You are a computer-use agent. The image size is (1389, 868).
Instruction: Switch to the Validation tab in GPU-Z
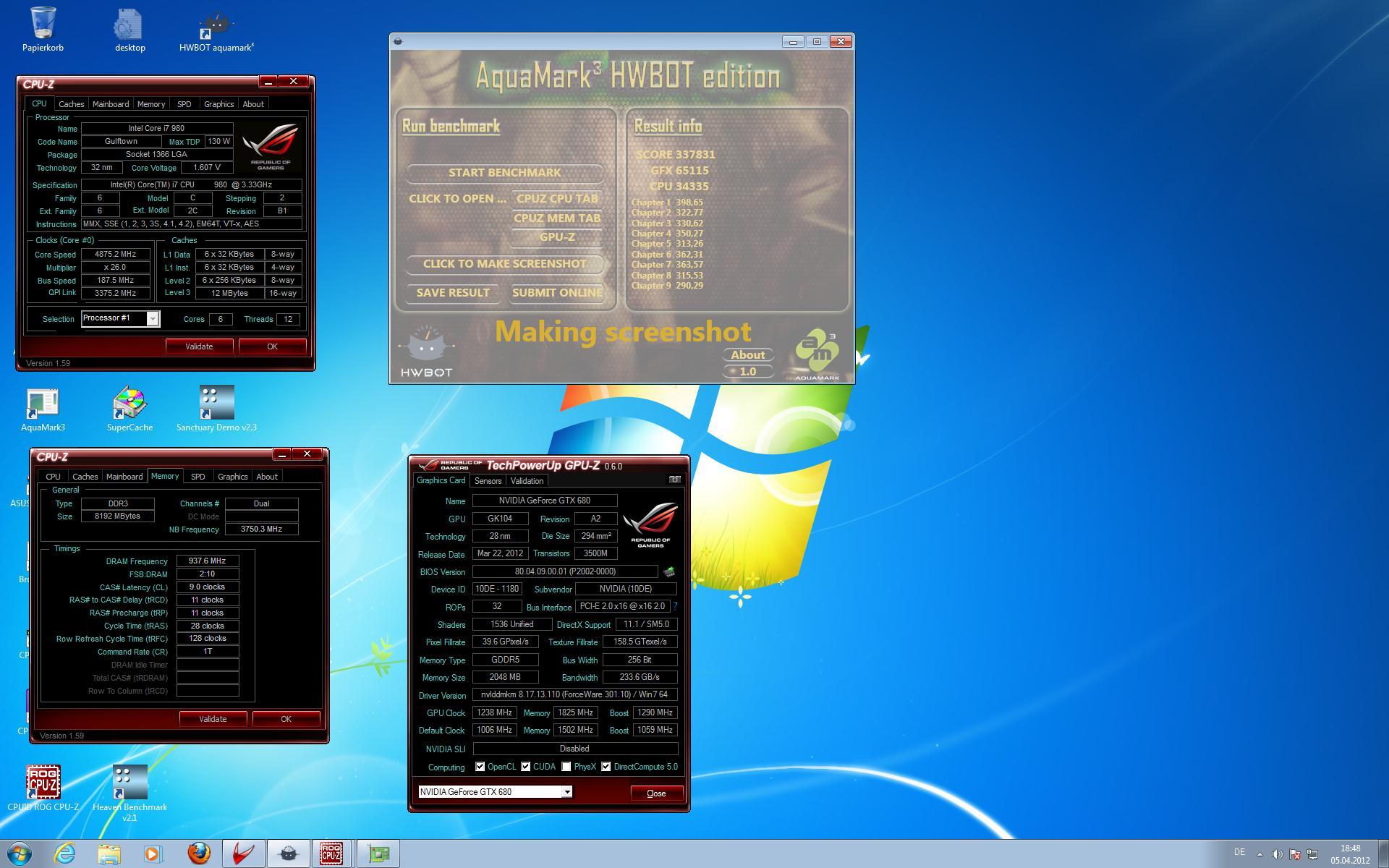coord(527,481)
